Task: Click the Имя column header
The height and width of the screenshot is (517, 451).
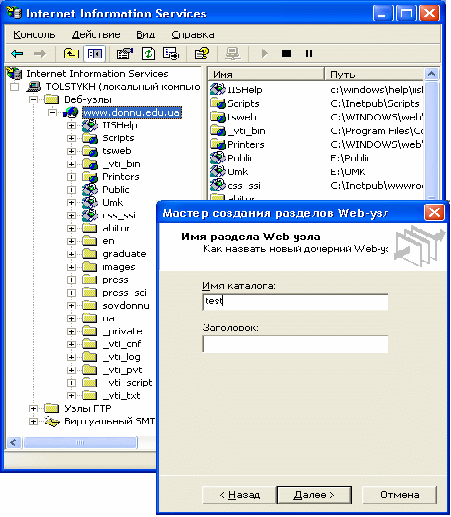Action: click(x=266, y=74)
